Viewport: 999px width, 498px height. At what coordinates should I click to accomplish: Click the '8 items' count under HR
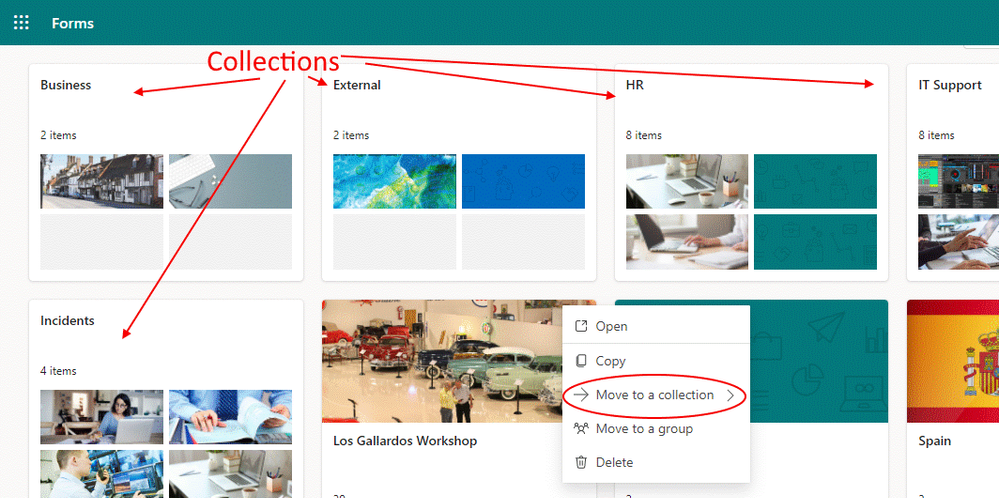click(643, 135)
